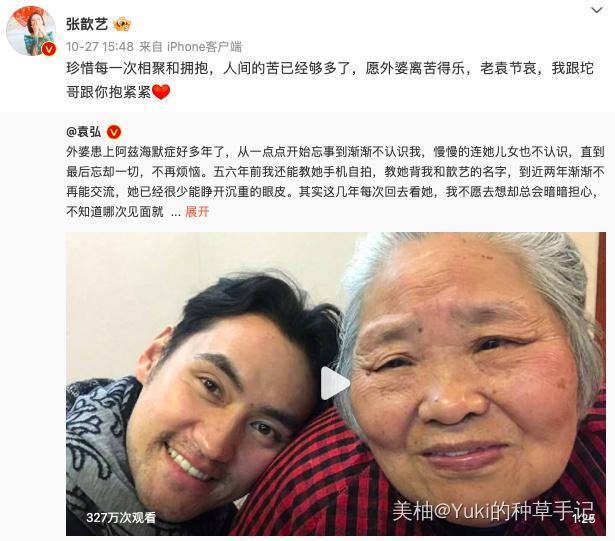This screenshot has width=615, height=541.
Task: Click the red heart emoji in post
Action: pyautogui.click(x=161, y=92)
